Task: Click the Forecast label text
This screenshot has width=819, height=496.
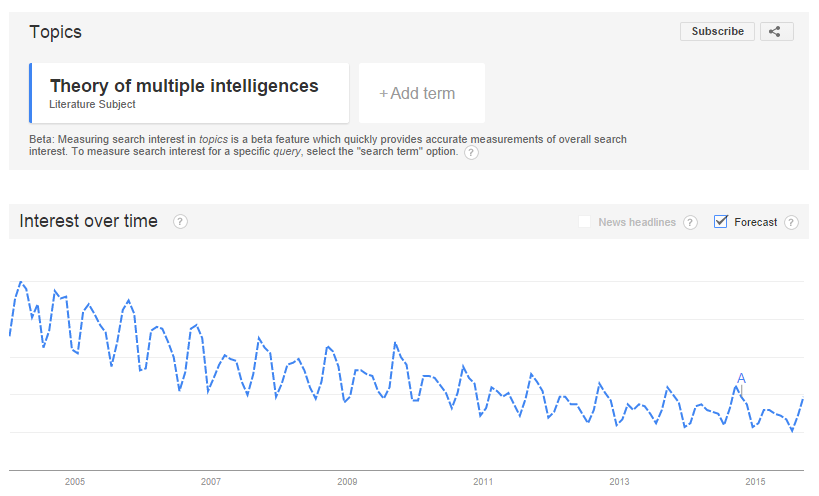Action: point(755,222)
